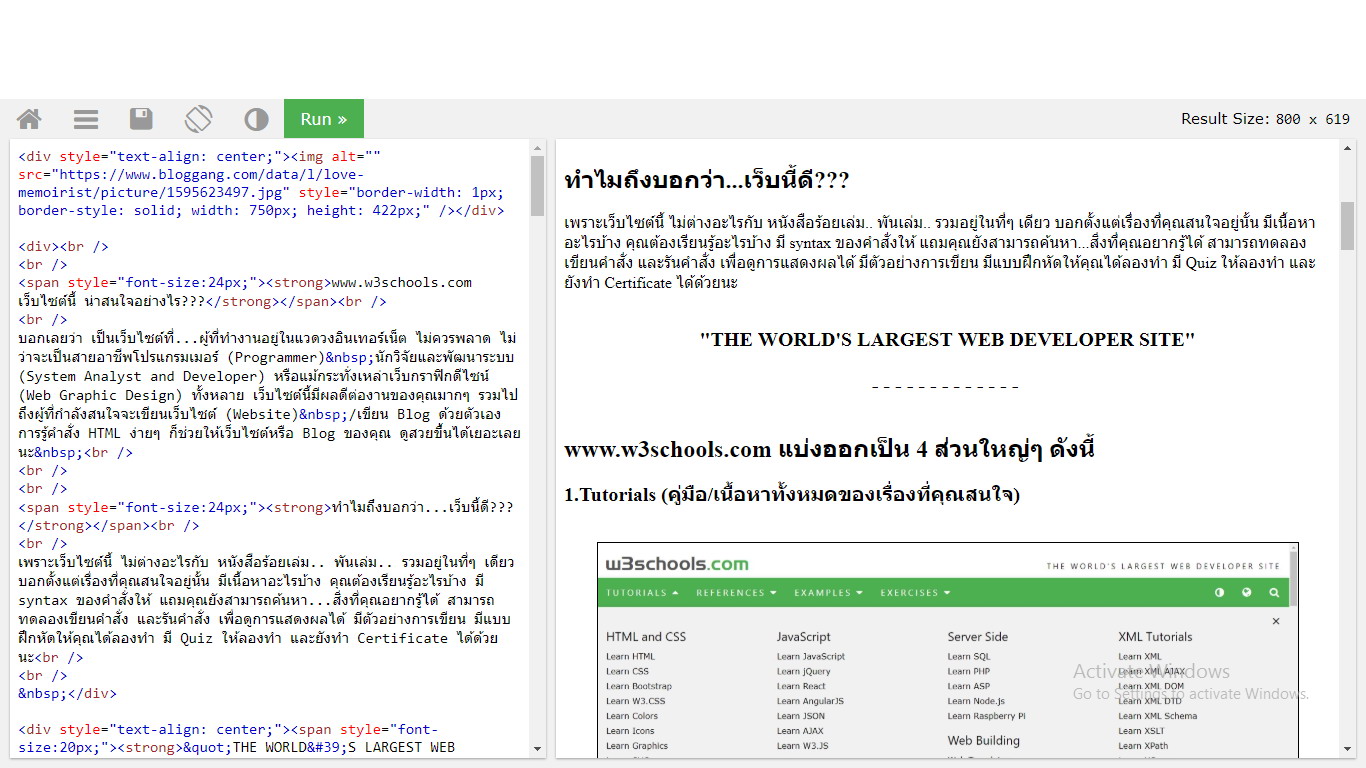Screen dimensions: 1366x768
Task: Click the heading "ทำไมถึงบอกว่า...เว็บนี้ดี???" in result
Action: [x=707, y=181]
